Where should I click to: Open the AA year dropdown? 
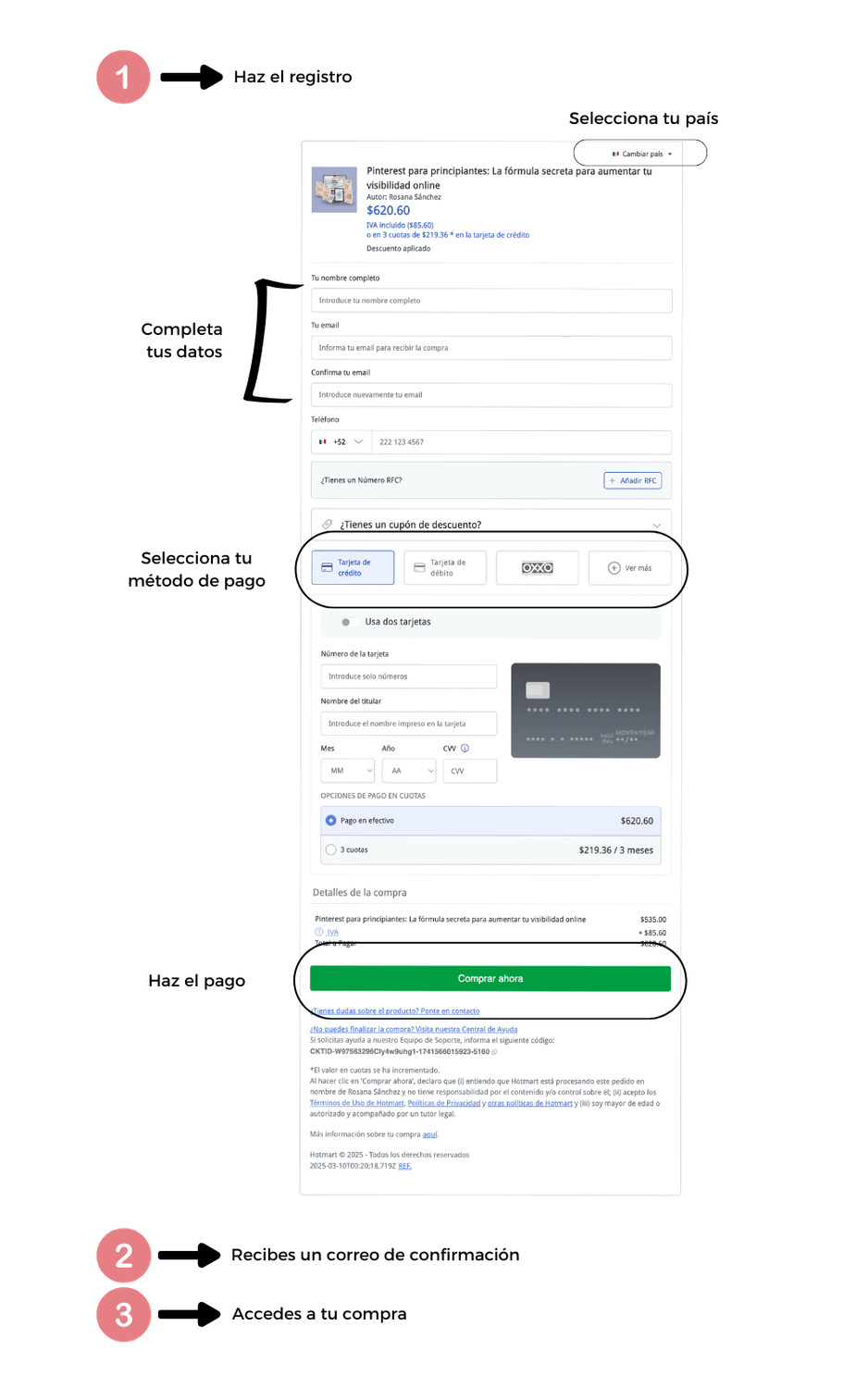pyautogui.click(x=409, y=771)
